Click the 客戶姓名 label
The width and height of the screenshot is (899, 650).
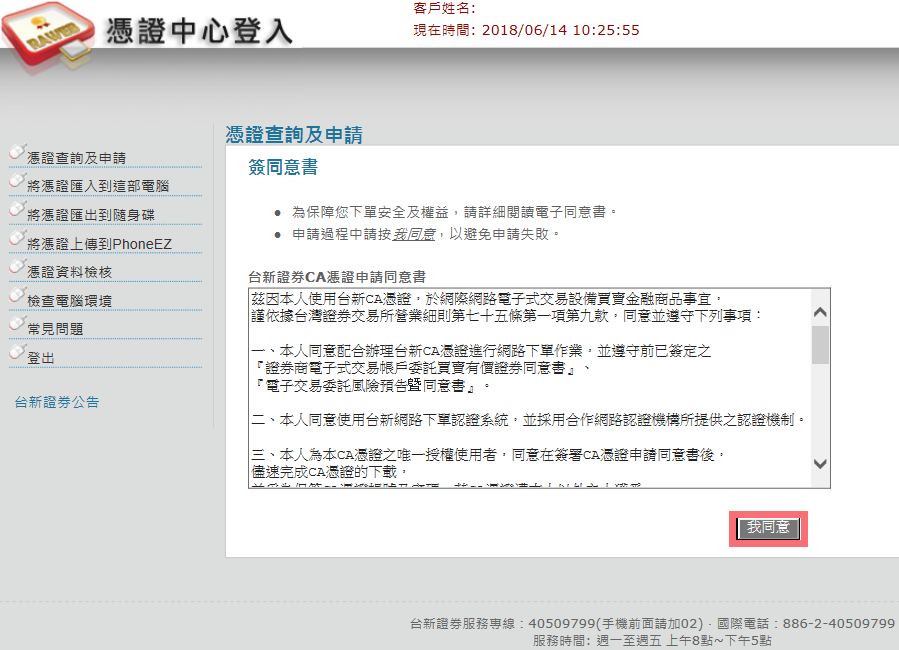(x=444, y=8)
